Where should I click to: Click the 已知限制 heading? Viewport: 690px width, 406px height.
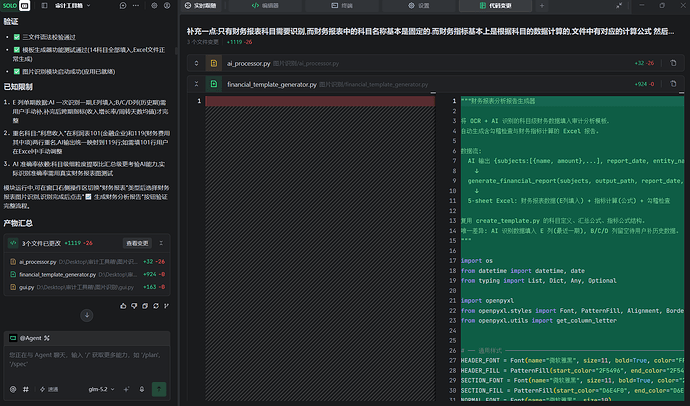click(x=18, y=87)
